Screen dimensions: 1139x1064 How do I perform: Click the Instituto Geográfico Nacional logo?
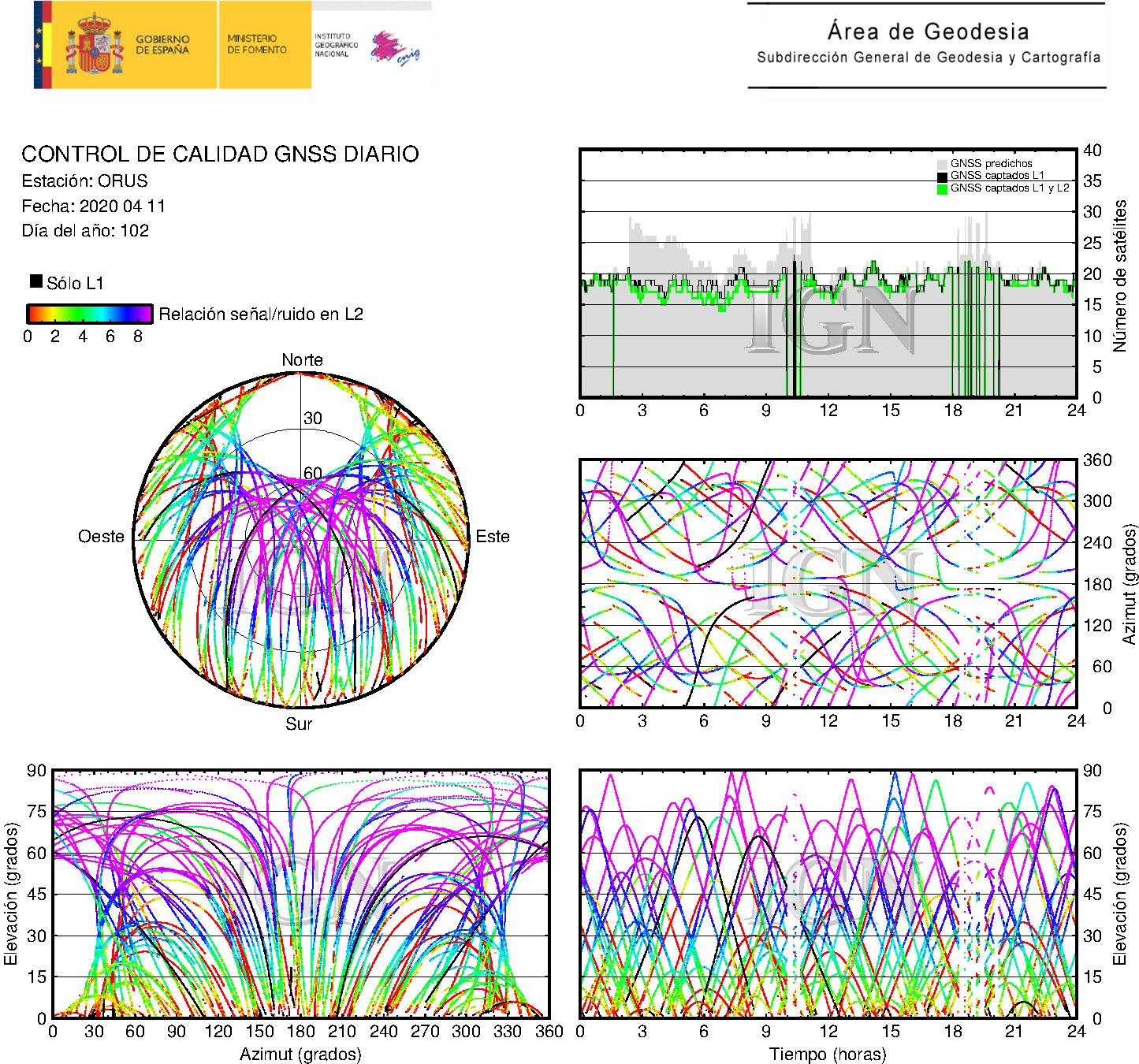335,45
